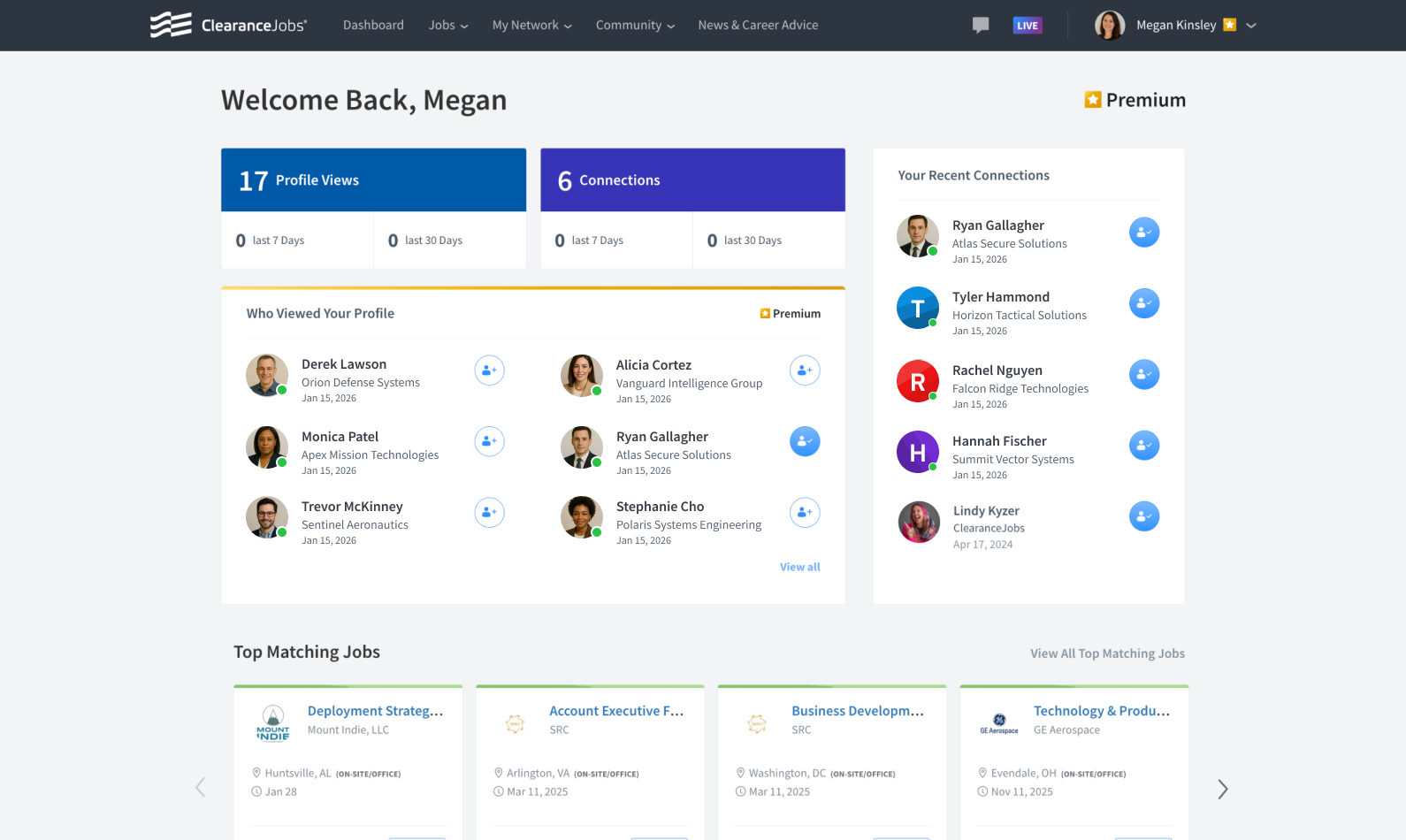1406x840 pixels.
Task: Open the Jobs dropdown menu
Action: (x=448, y=25)
